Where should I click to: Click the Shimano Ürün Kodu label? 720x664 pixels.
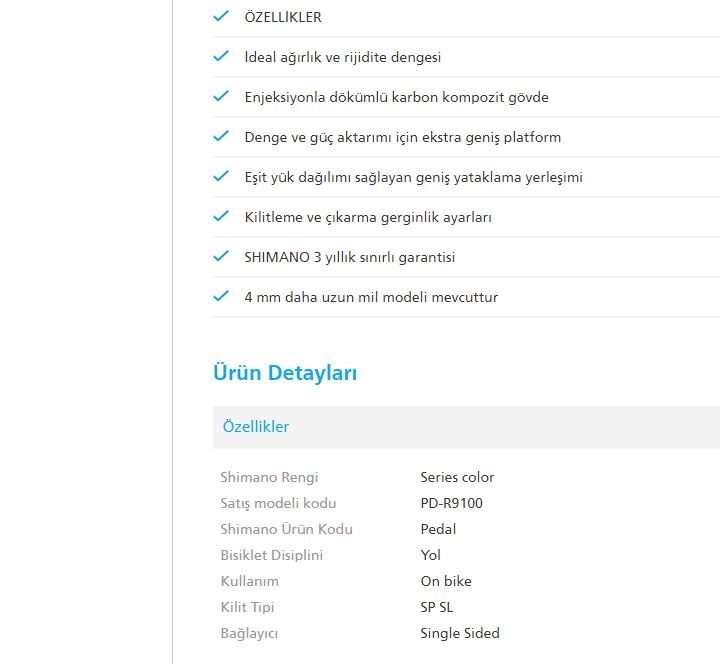[x=286, y=529]
